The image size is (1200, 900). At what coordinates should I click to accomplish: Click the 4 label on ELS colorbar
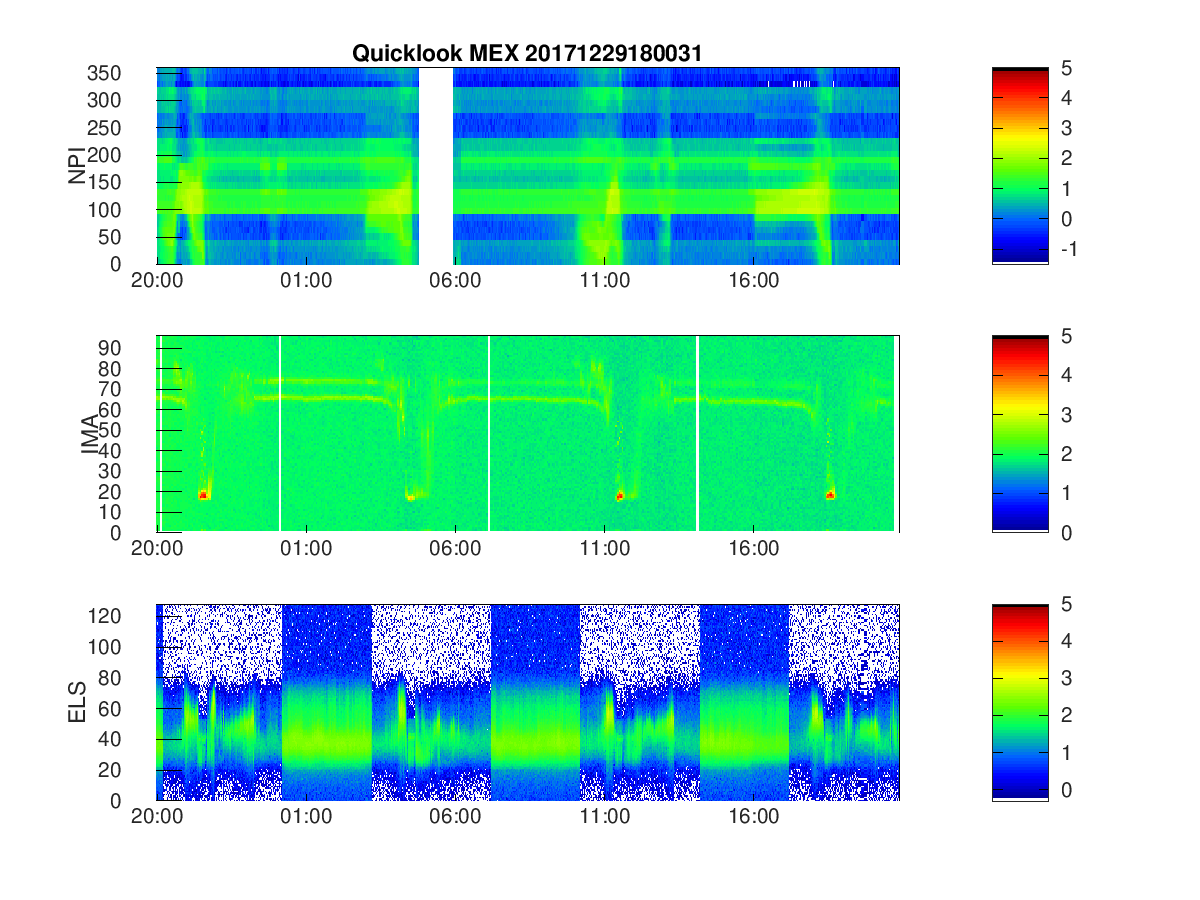[x=1065, y=641]
